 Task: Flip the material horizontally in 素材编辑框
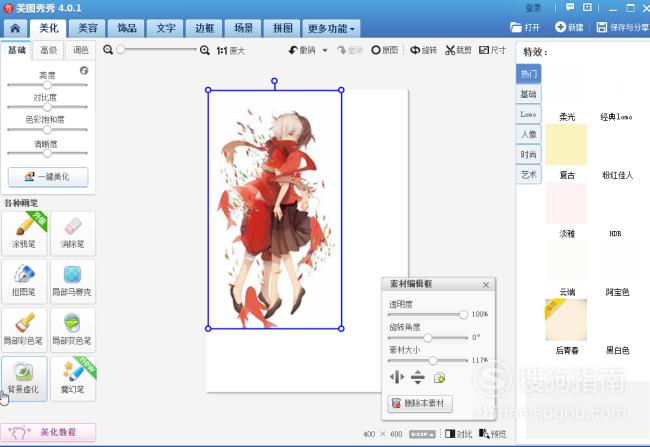coord(397,377)
